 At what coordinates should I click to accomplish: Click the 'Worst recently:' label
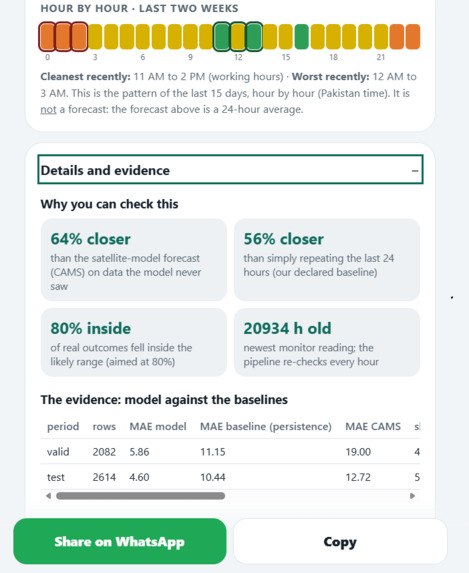click(x=330, y=77)
